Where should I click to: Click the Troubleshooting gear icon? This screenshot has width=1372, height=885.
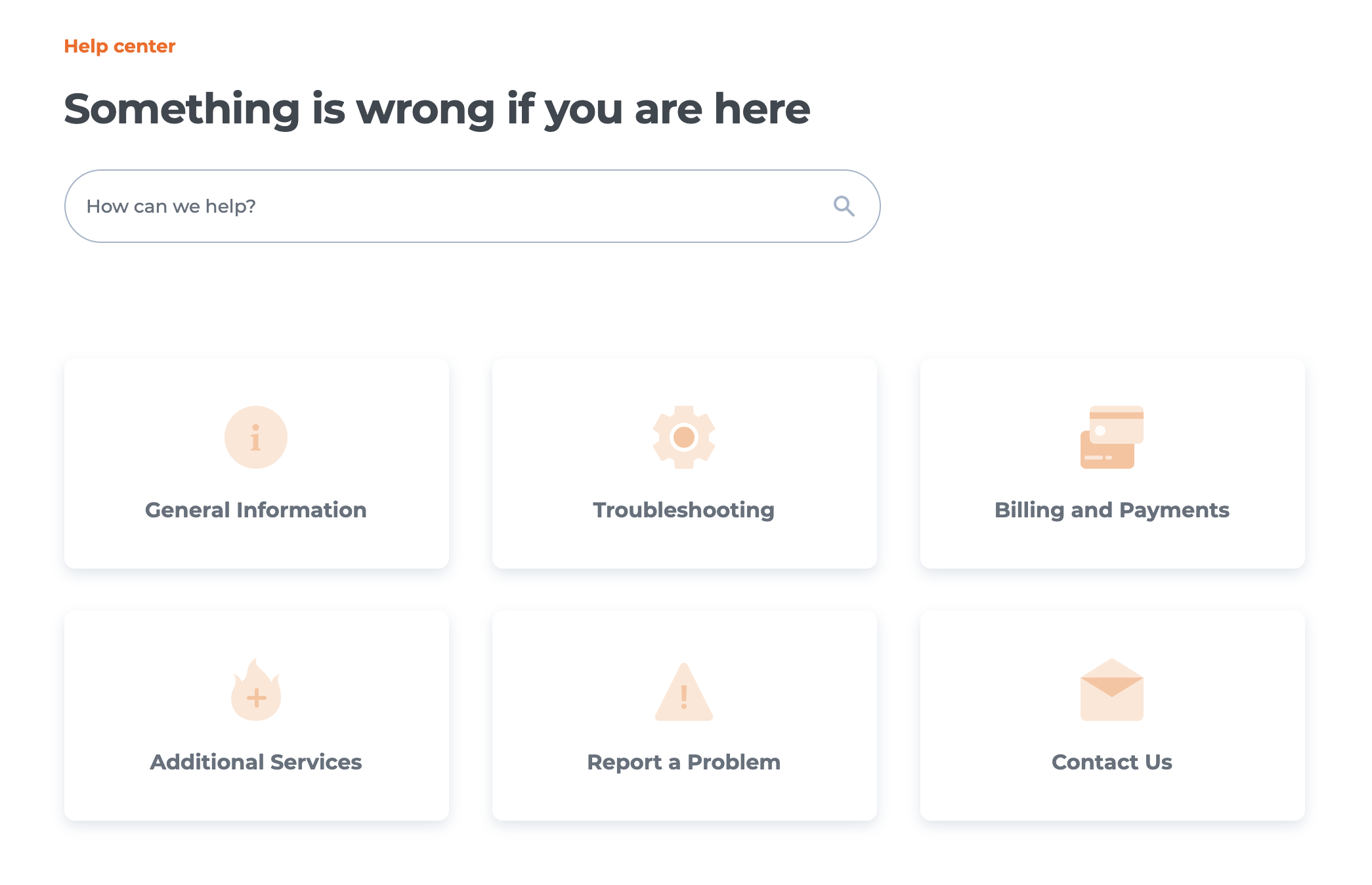pyautogui.click(x=684, y=437)
